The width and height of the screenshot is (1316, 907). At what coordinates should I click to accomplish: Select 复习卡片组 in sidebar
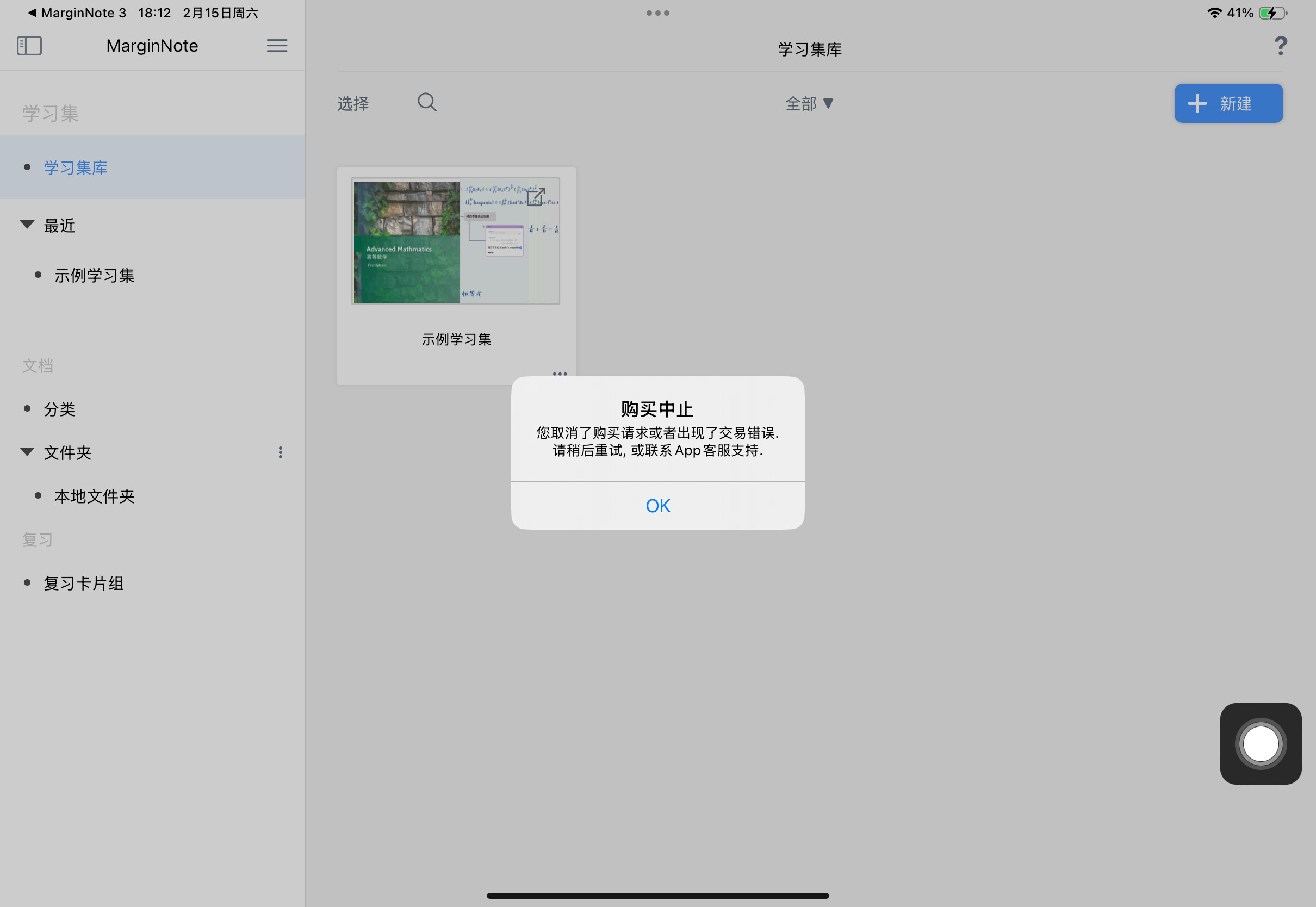[x=84, y=583]
